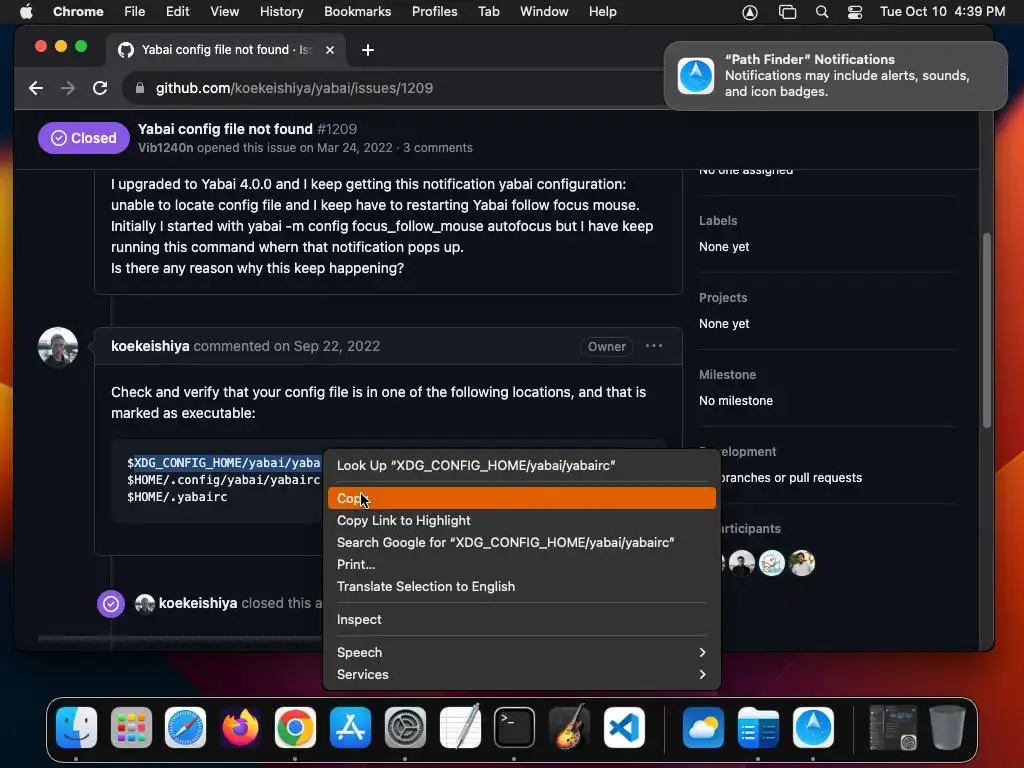Open App Store from the Dock
This screenshot has width=1024, height=768.
pos(350,727)
